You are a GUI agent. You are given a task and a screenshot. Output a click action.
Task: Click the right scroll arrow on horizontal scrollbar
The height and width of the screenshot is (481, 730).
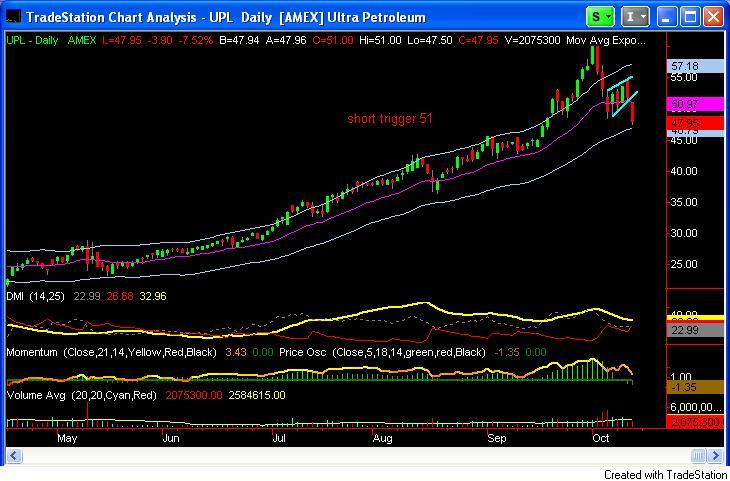tap(715, 455)
